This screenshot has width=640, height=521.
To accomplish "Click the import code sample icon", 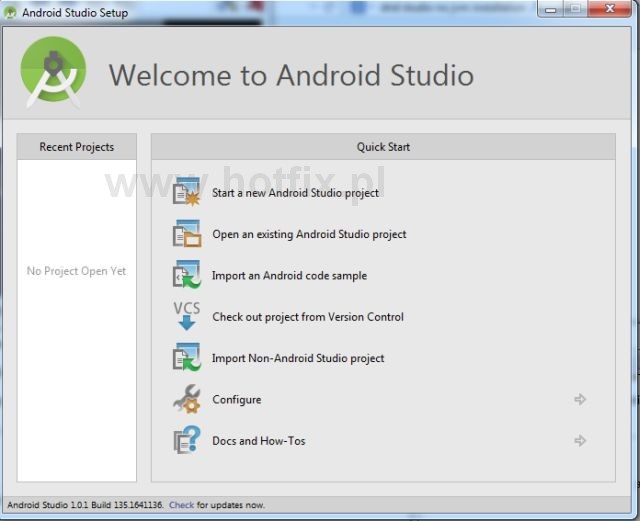I will point(187,275).
